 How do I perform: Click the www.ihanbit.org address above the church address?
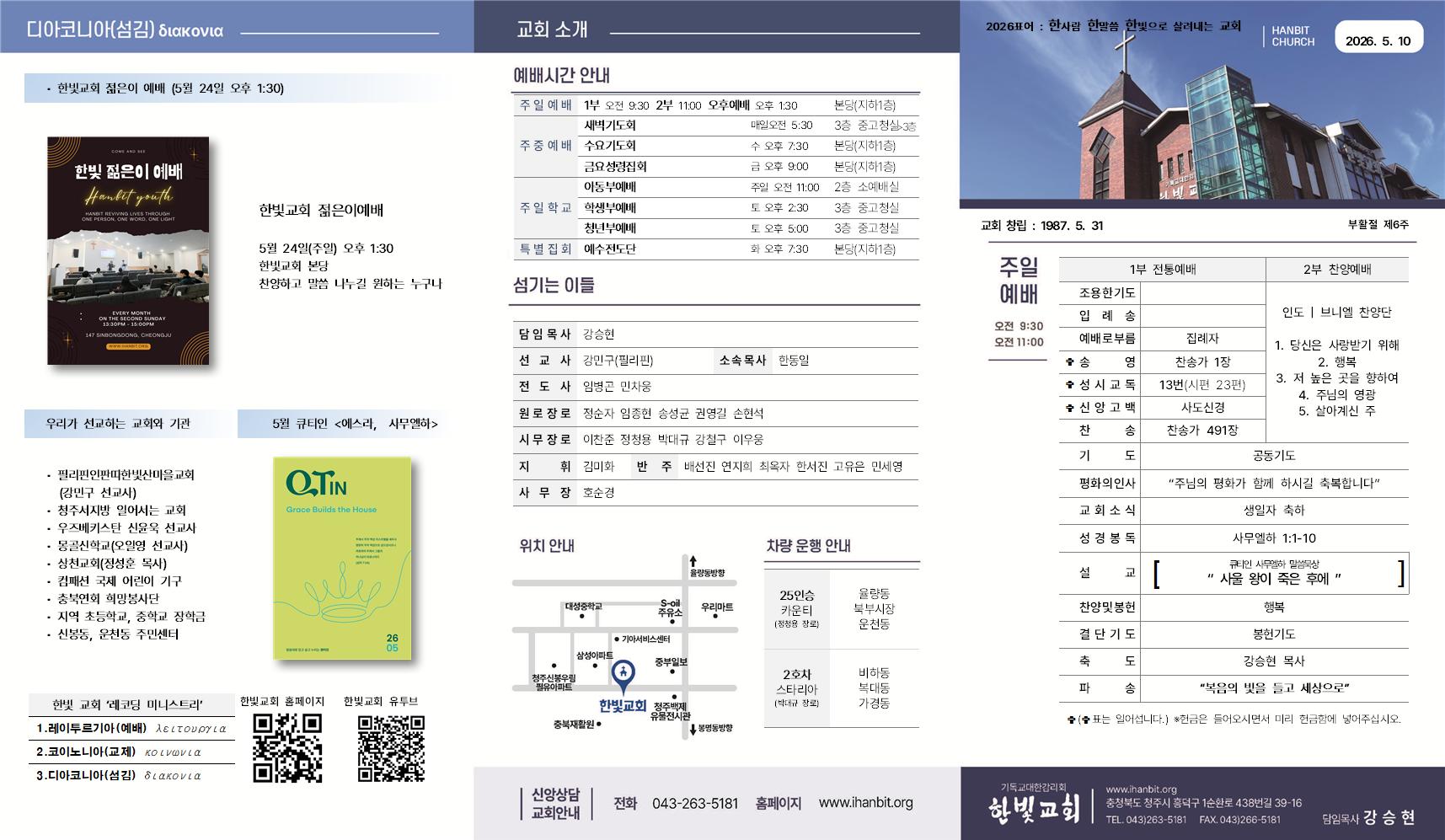click(1142, 789)
